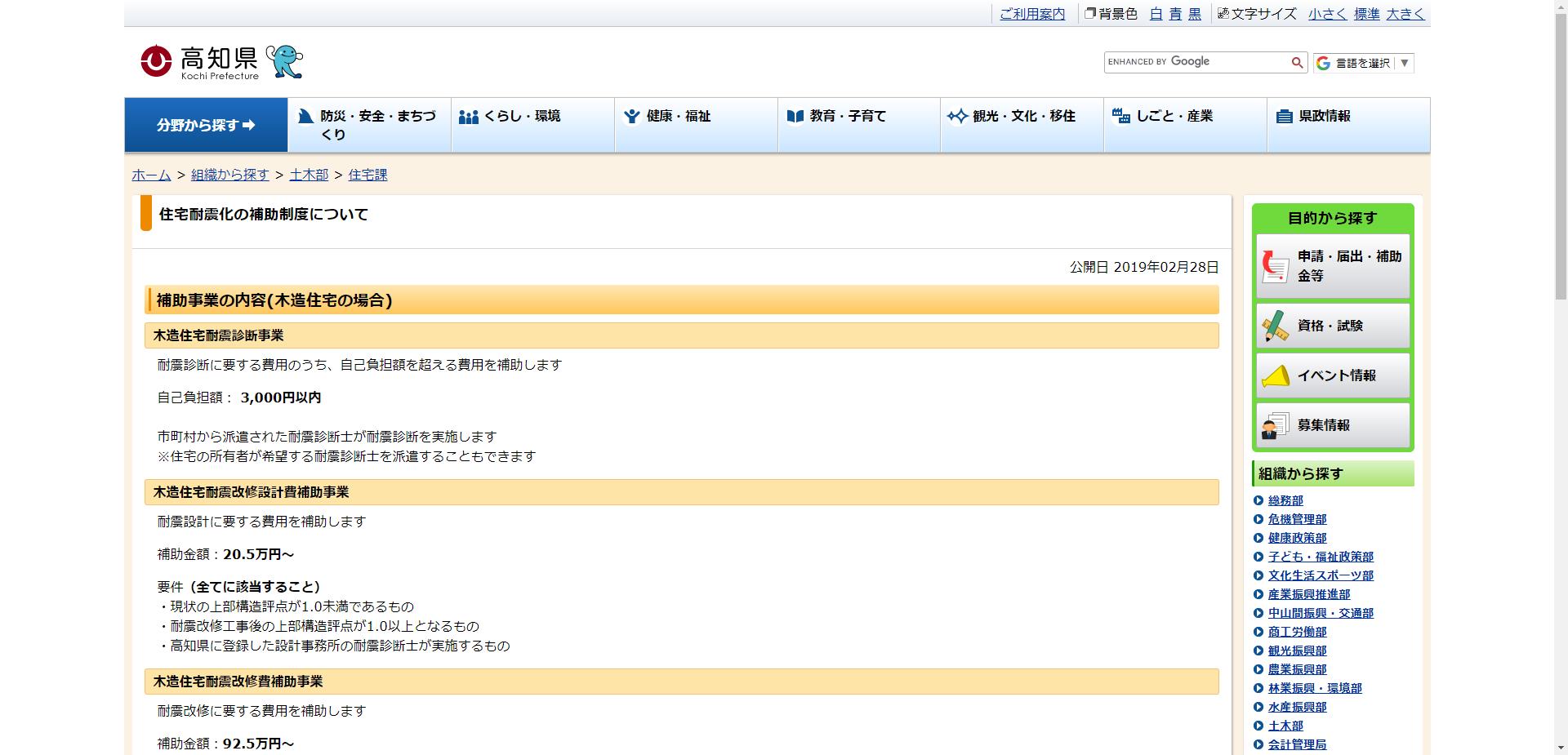Switch background color to 青
1568x755 pixels.
click(1175, 14)
